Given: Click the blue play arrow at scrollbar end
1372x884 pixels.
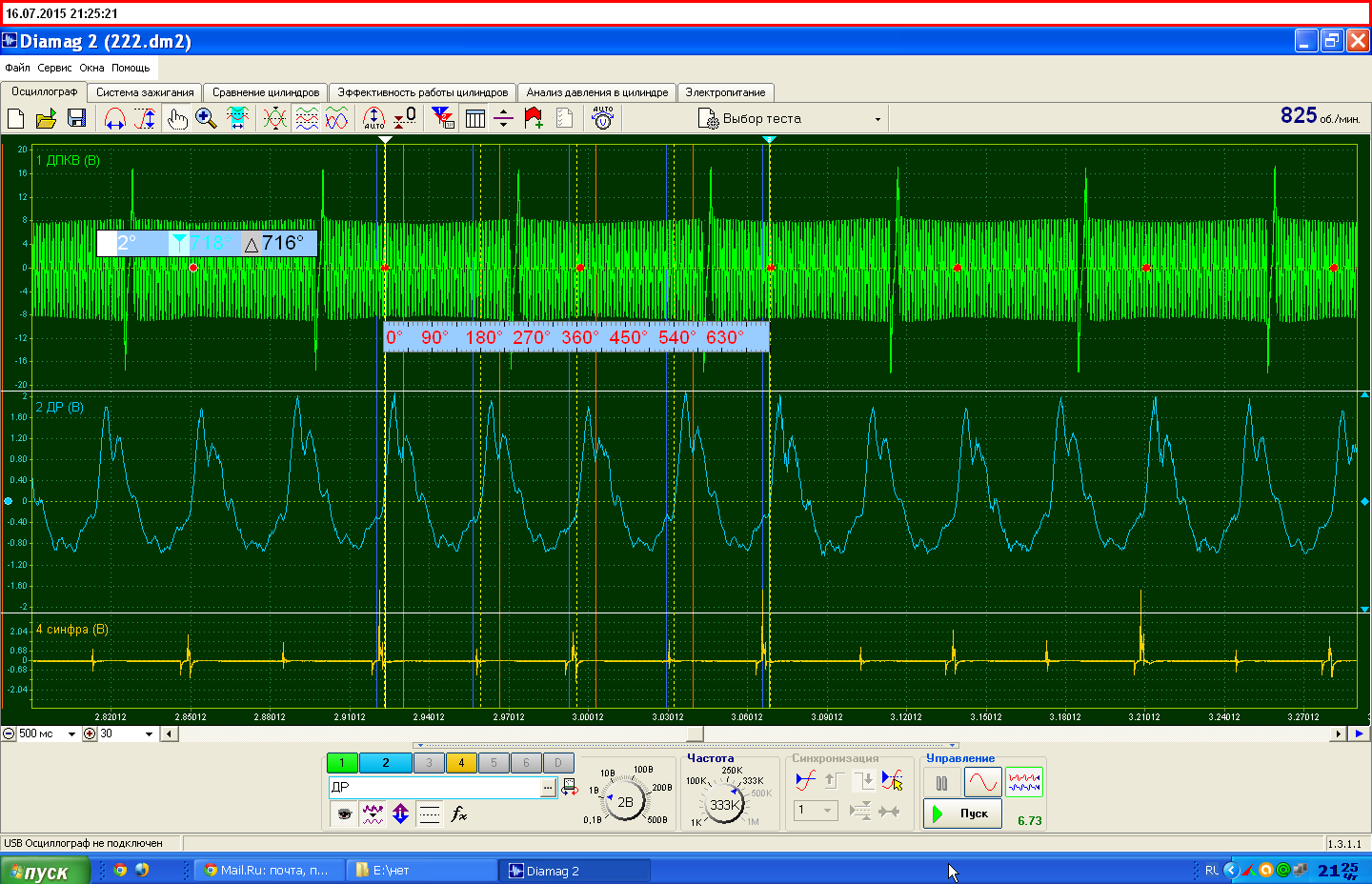Looking at the screenshot, I should [x=1360, y=733].
